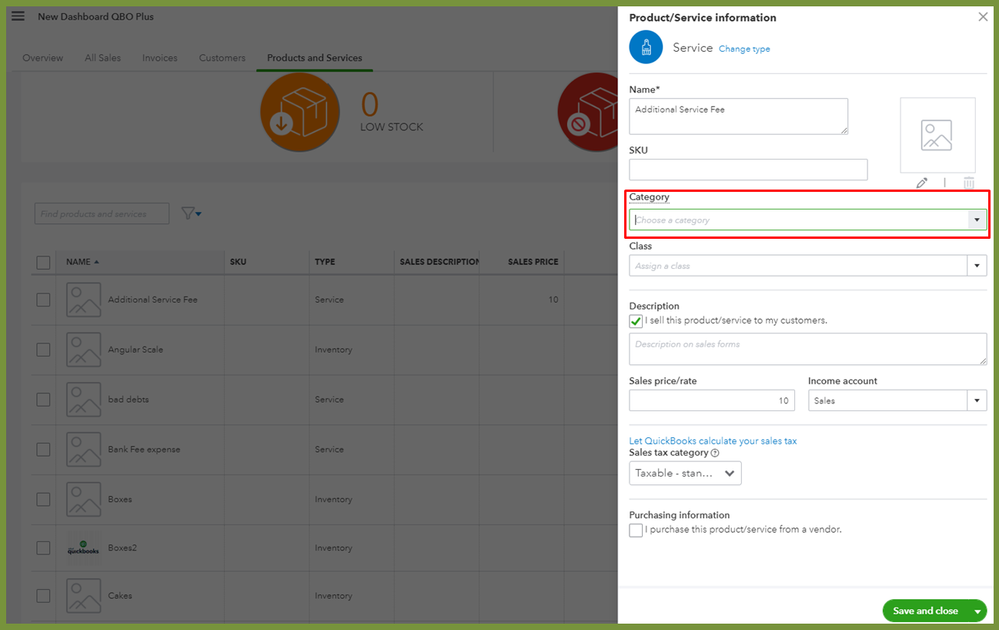
Task: Click the pencil edit image icon
Action: tap(922, 183)
